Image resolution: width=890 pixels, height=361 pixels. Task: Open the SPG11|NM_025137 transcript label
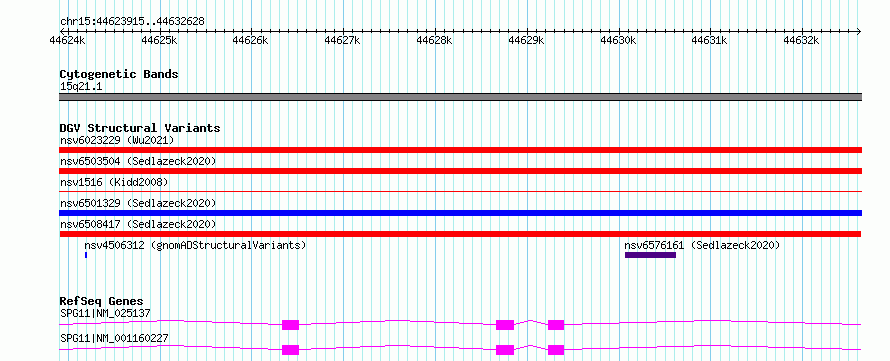(106, 313)
